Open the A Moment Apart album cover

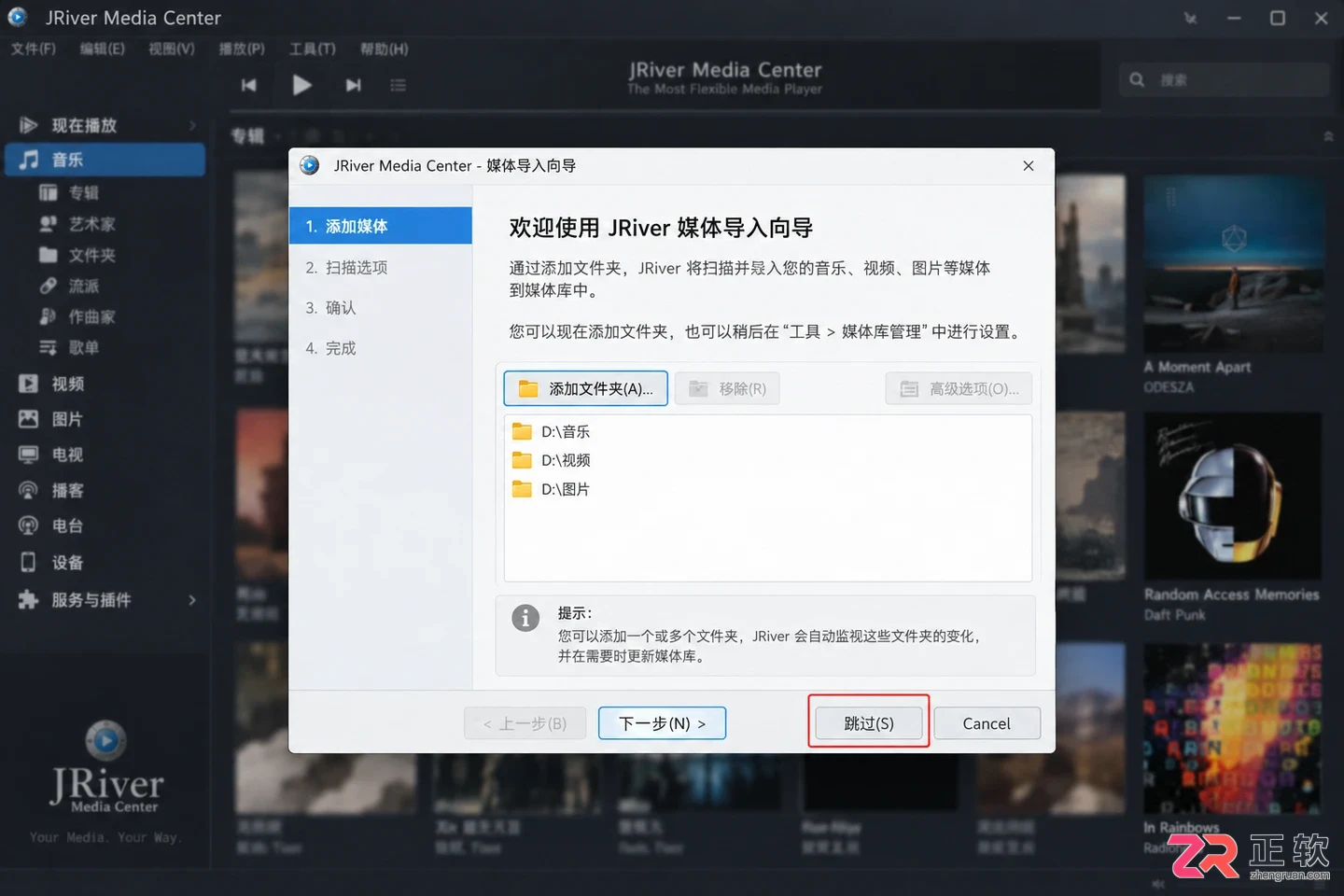click(x=1234, y=265)
